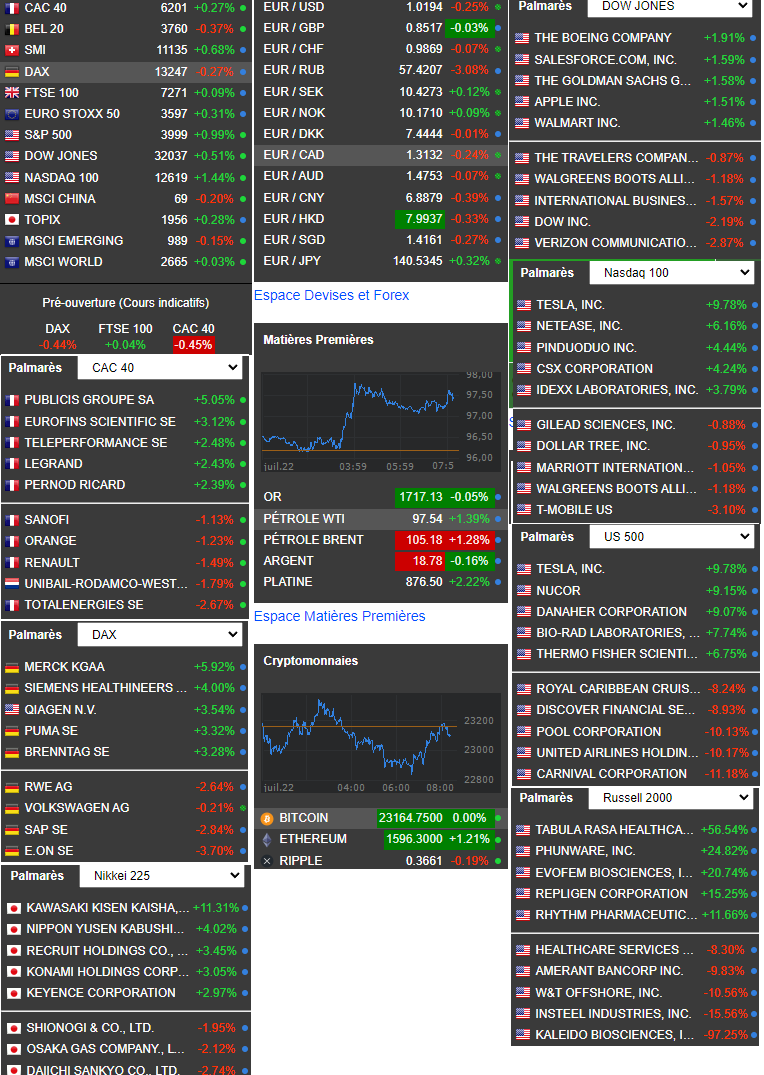Click the China flag icon beside MSCI CHINA
The width and height of the screenshot is (764, 1075).
click(x=12, y=199)
